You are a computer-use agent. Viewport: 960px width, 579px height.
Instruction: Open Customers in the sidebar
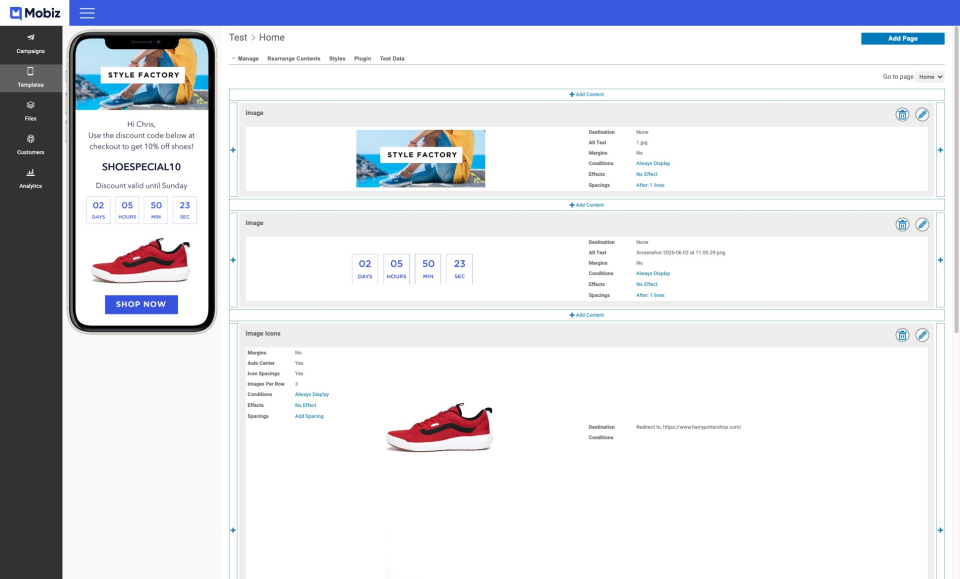[x=31, y=145]
